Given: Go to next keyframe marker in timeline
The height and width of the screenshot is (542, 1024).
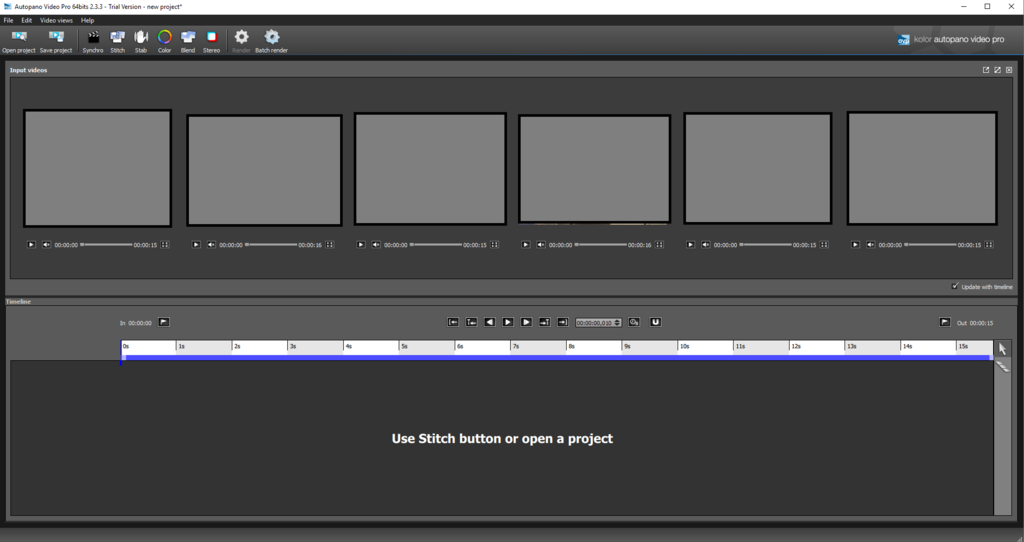Looking at the screenshot, I should click(545, 322).
